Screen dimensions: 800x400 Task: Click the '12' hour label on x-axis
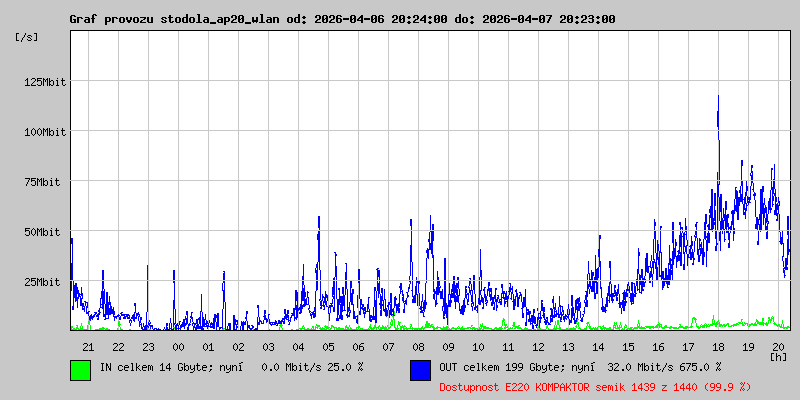(538, 347)
